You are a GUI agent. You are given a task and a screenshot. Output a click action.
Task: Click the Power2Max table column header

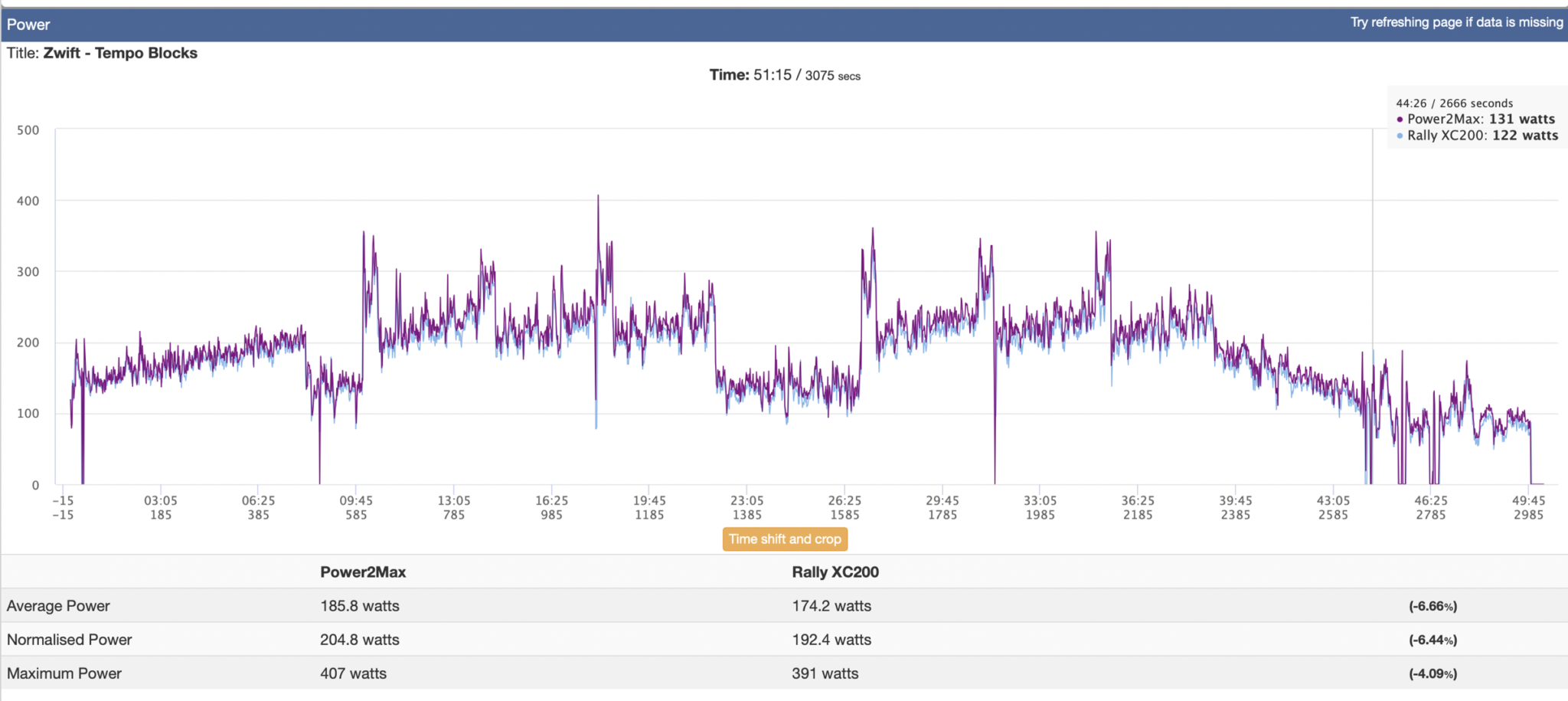(x=363, y=572)
